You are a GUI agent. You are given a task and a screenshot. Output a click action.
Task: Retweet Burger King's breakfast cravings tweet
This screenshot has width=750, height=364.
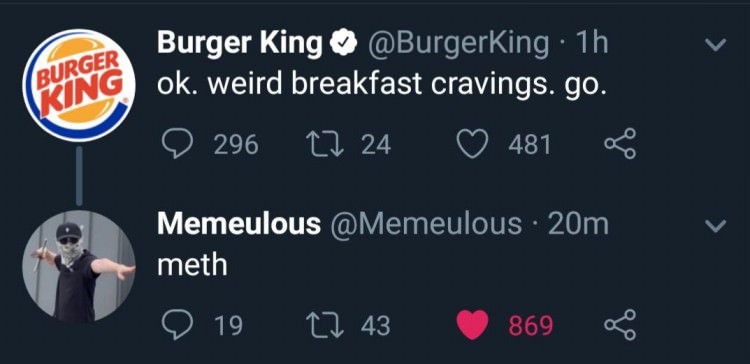(325, 144)
